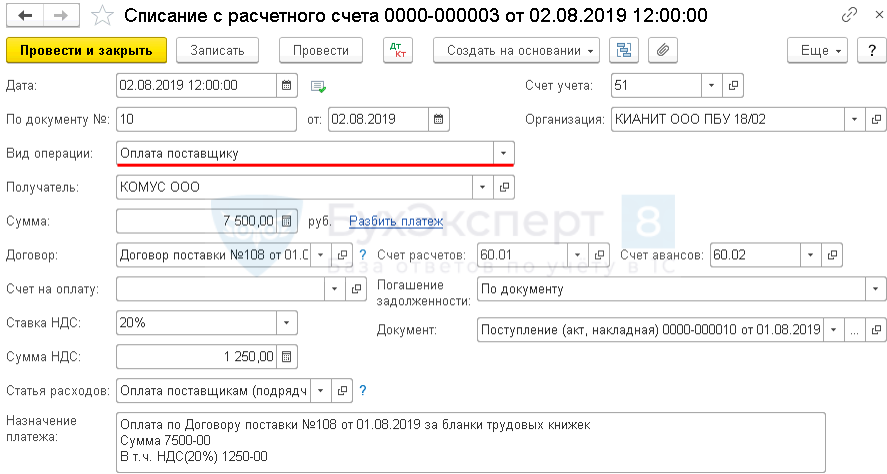Screen dimensions: 887x474
Task: Close the document form with X
Action: [x=877, y=15]
